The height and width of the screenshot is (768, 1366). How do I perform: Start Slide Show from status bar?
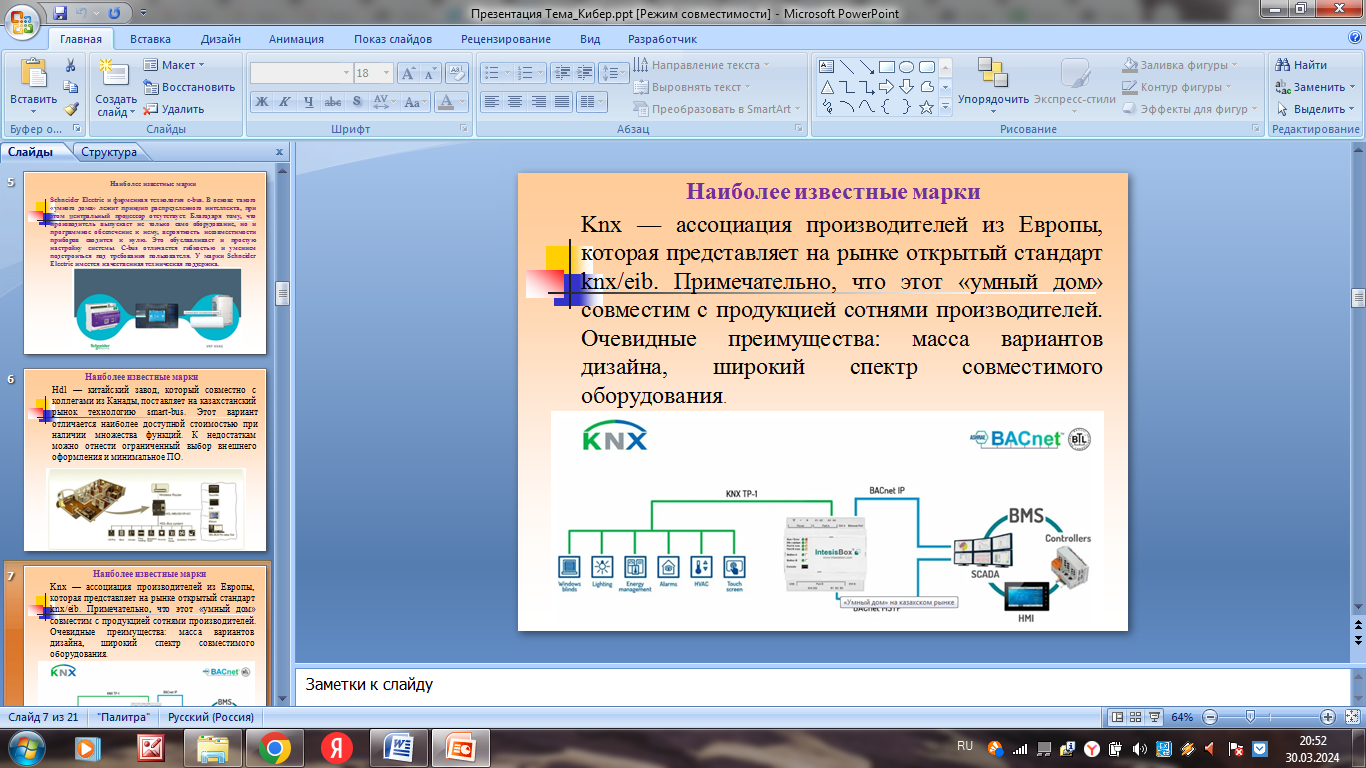click(x=1154, y=717)
